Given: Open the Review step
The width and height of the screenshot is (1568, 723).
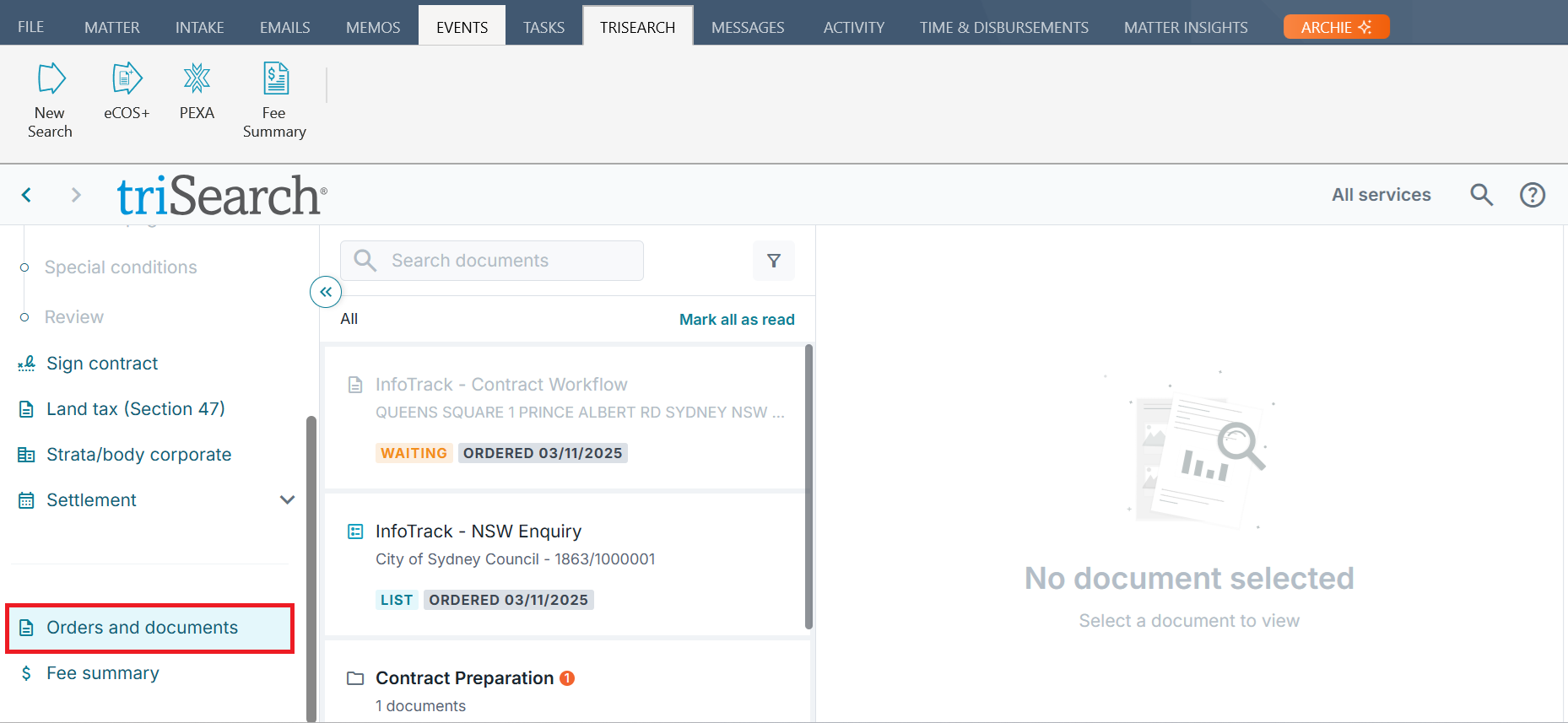Looking at the screenshot, I should [74, 317].
